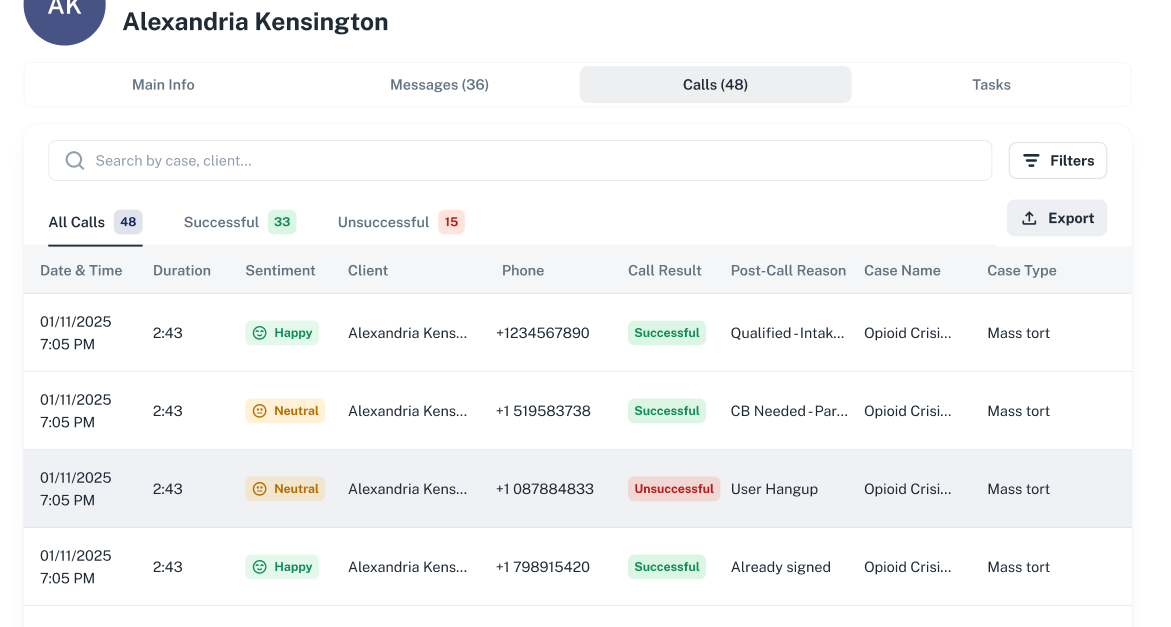Click the Call Result column header
The width and height of the screenshot is (1171, 627).
(x=664, y=270)
